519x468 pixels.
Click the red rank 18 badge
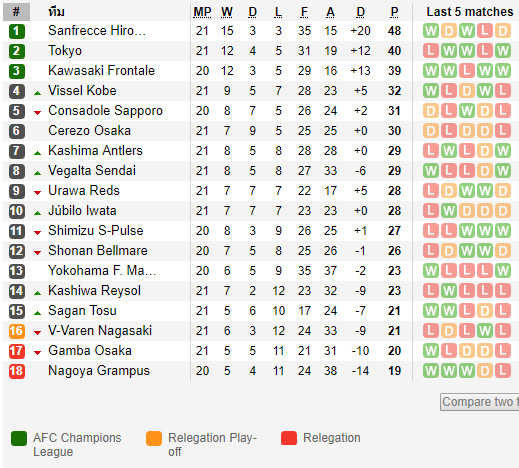tap(16, 371)
